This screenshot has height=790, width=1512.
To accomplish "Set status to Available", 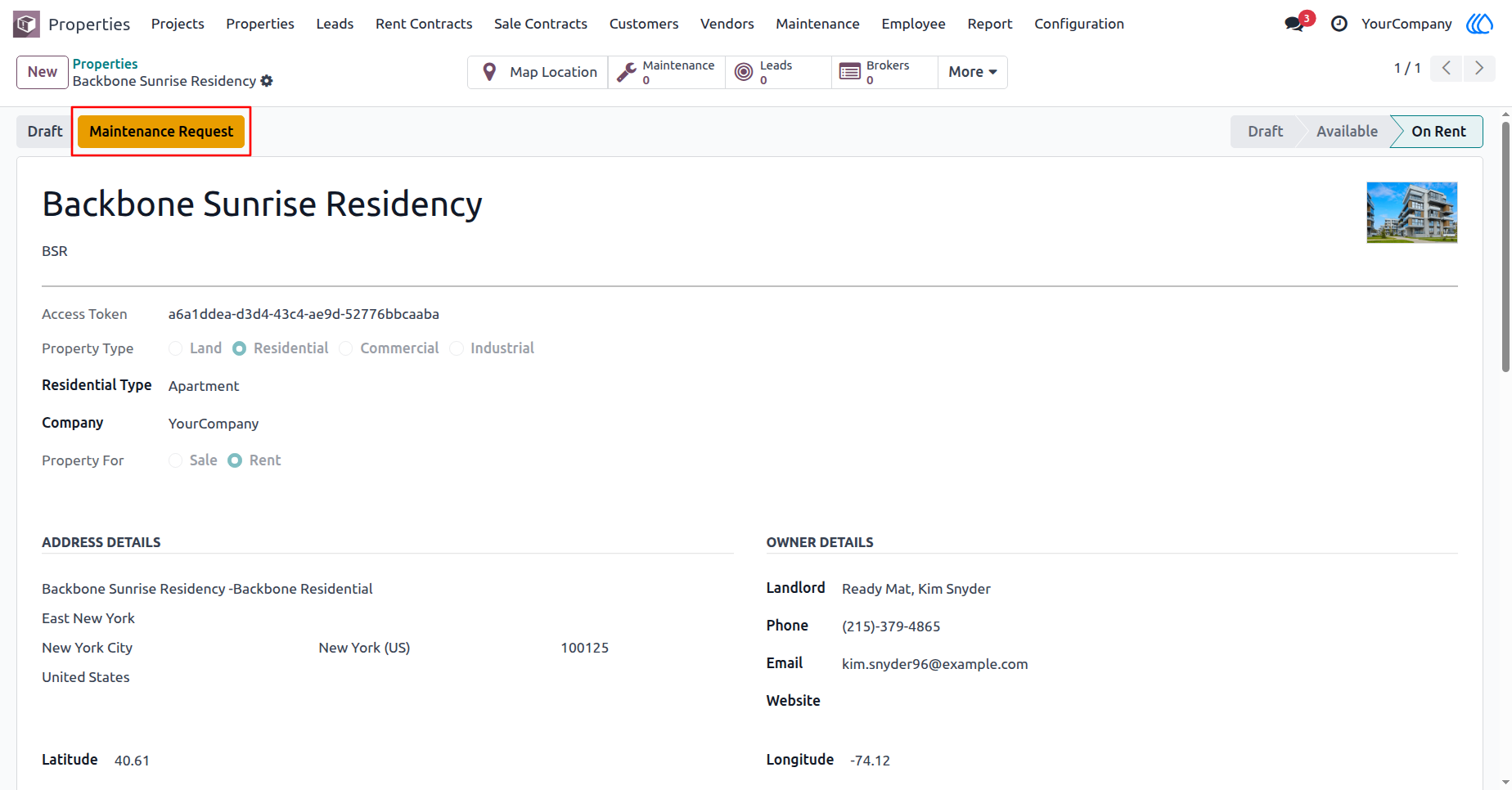I will [x=1347, y=132].
